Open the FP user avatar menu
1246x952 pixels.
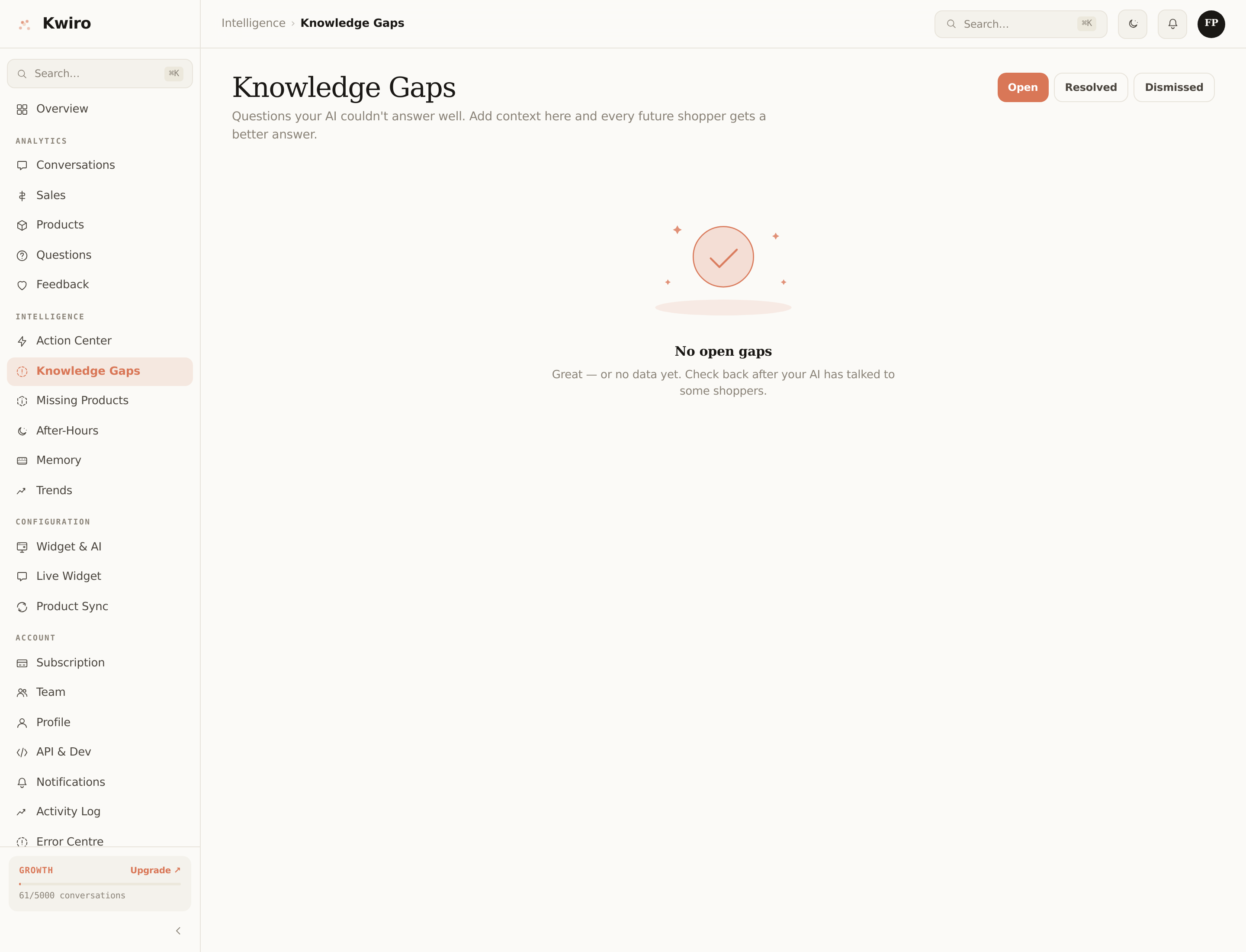tap(1211, 24)
